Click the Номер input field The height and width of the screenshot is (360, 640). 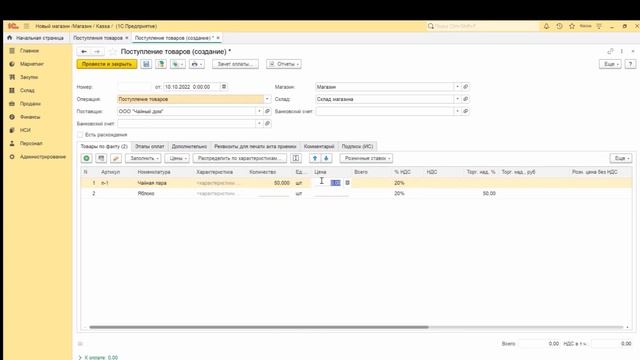click(x=135, y=87)
